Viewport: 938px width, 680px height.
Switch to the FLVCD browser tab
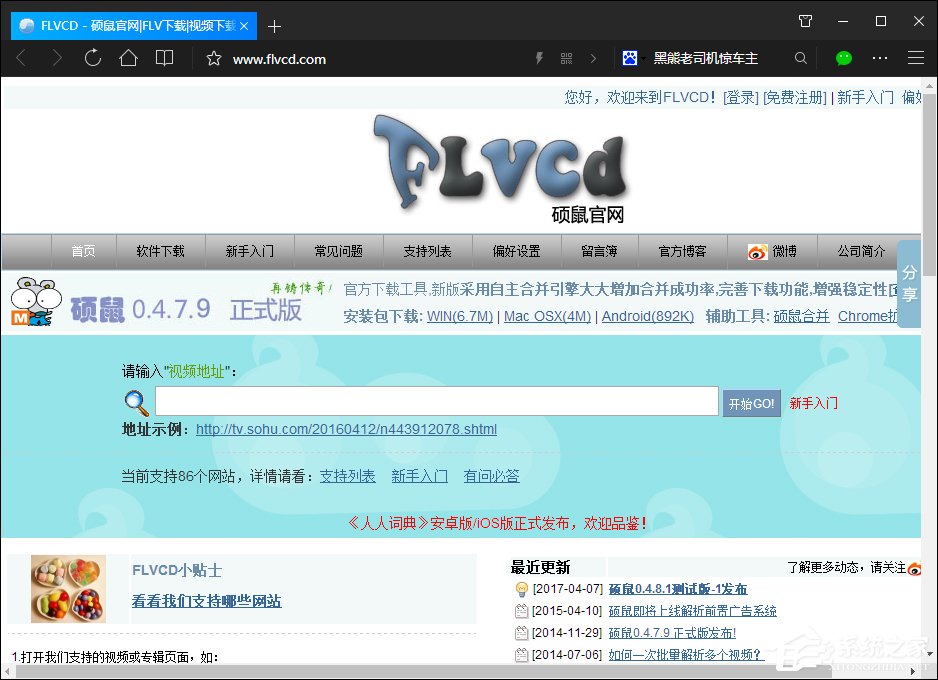tap(130, 25)
